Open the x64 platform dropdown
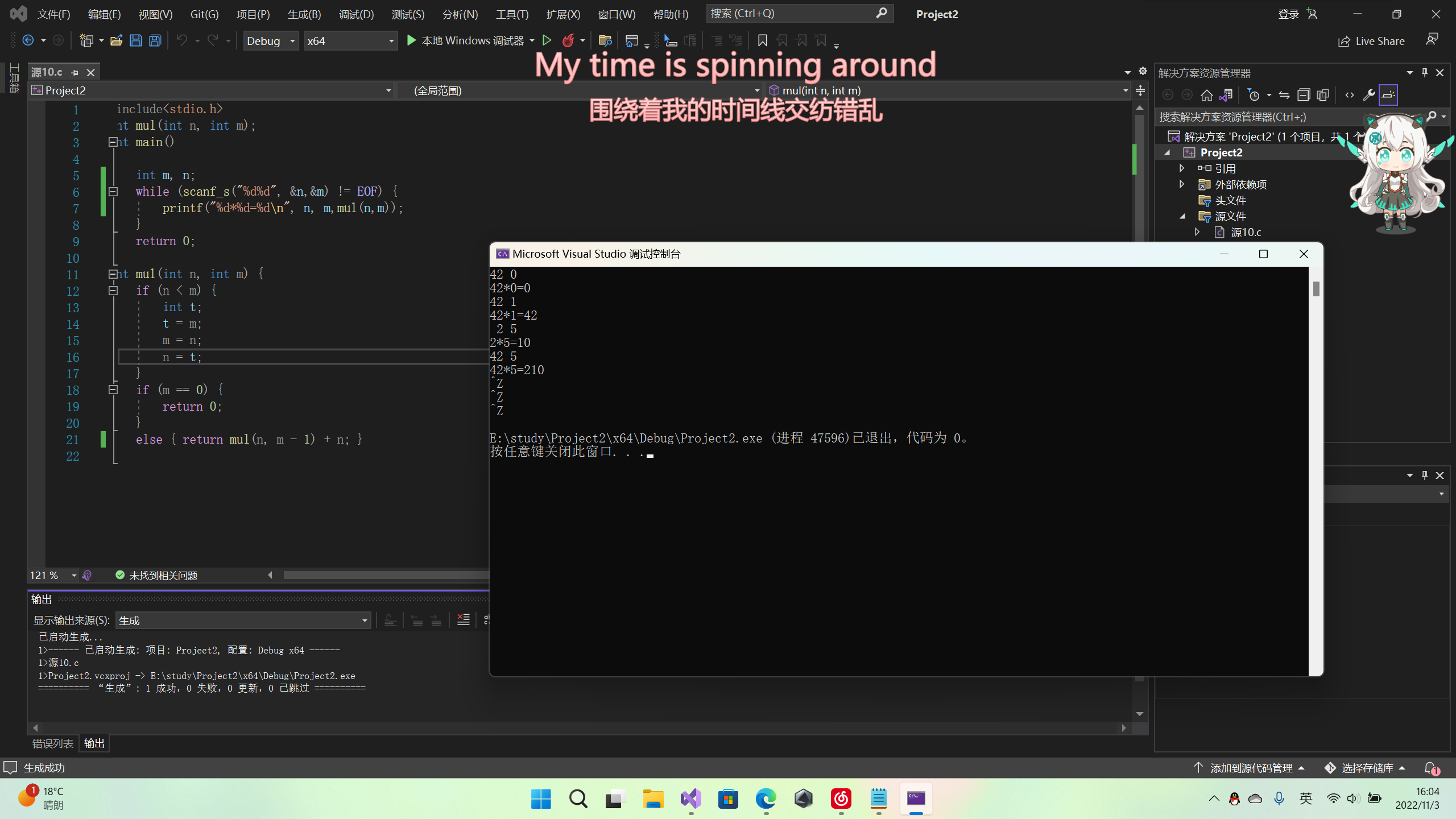This screenshot has height=819, width=1456. [x=350, y=41]
